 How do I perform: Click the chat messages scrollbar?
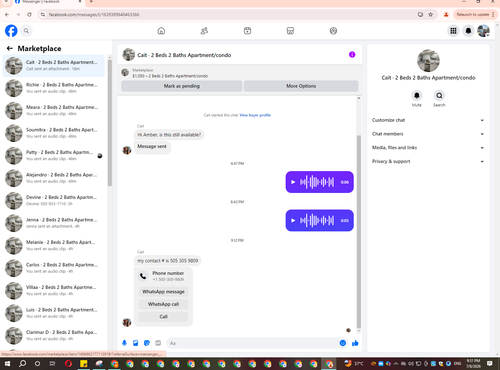(359, 232)
